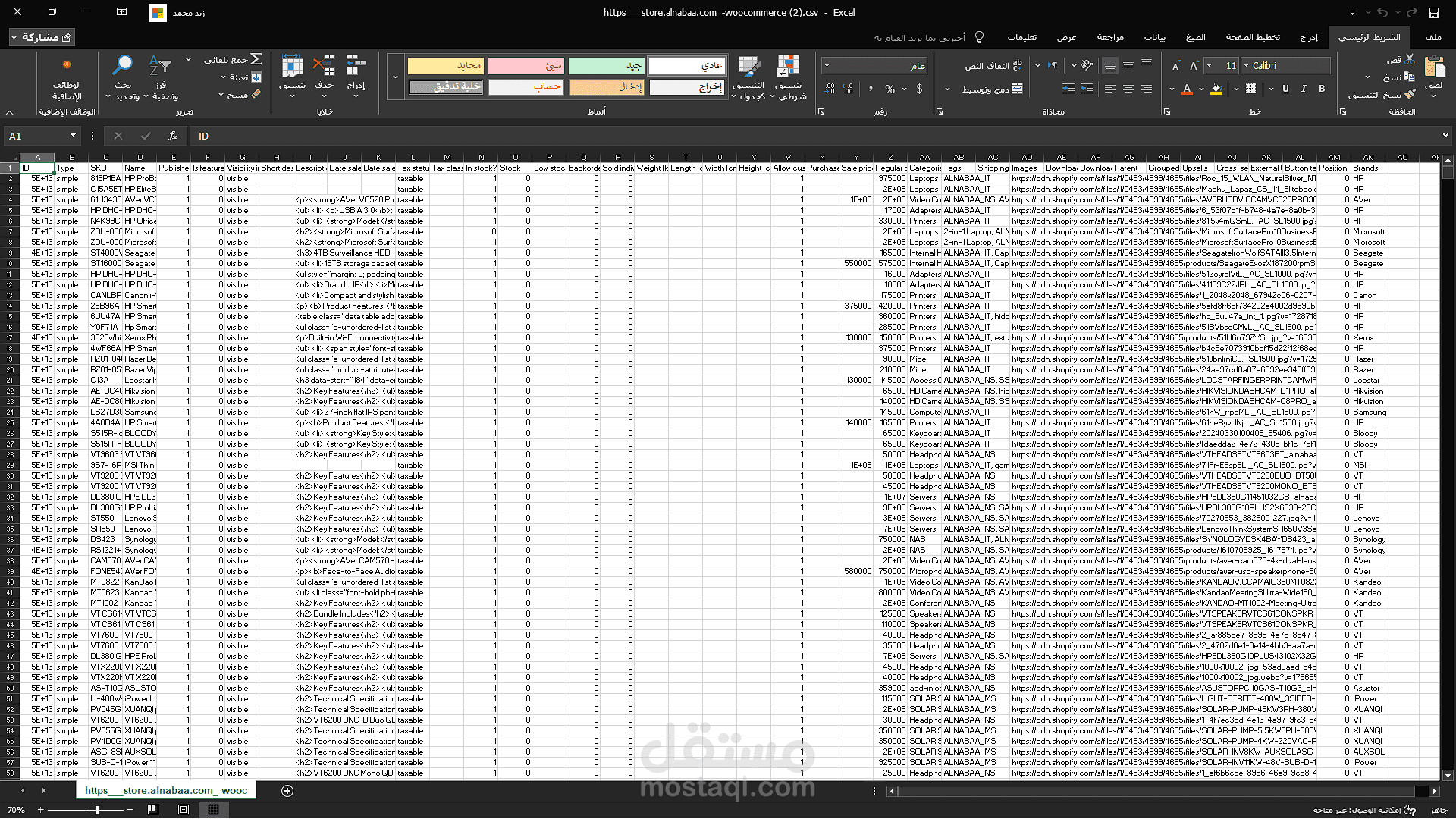Toggle Center horizontal alignment
The image size is (1456, 819).
[1128, 89]
